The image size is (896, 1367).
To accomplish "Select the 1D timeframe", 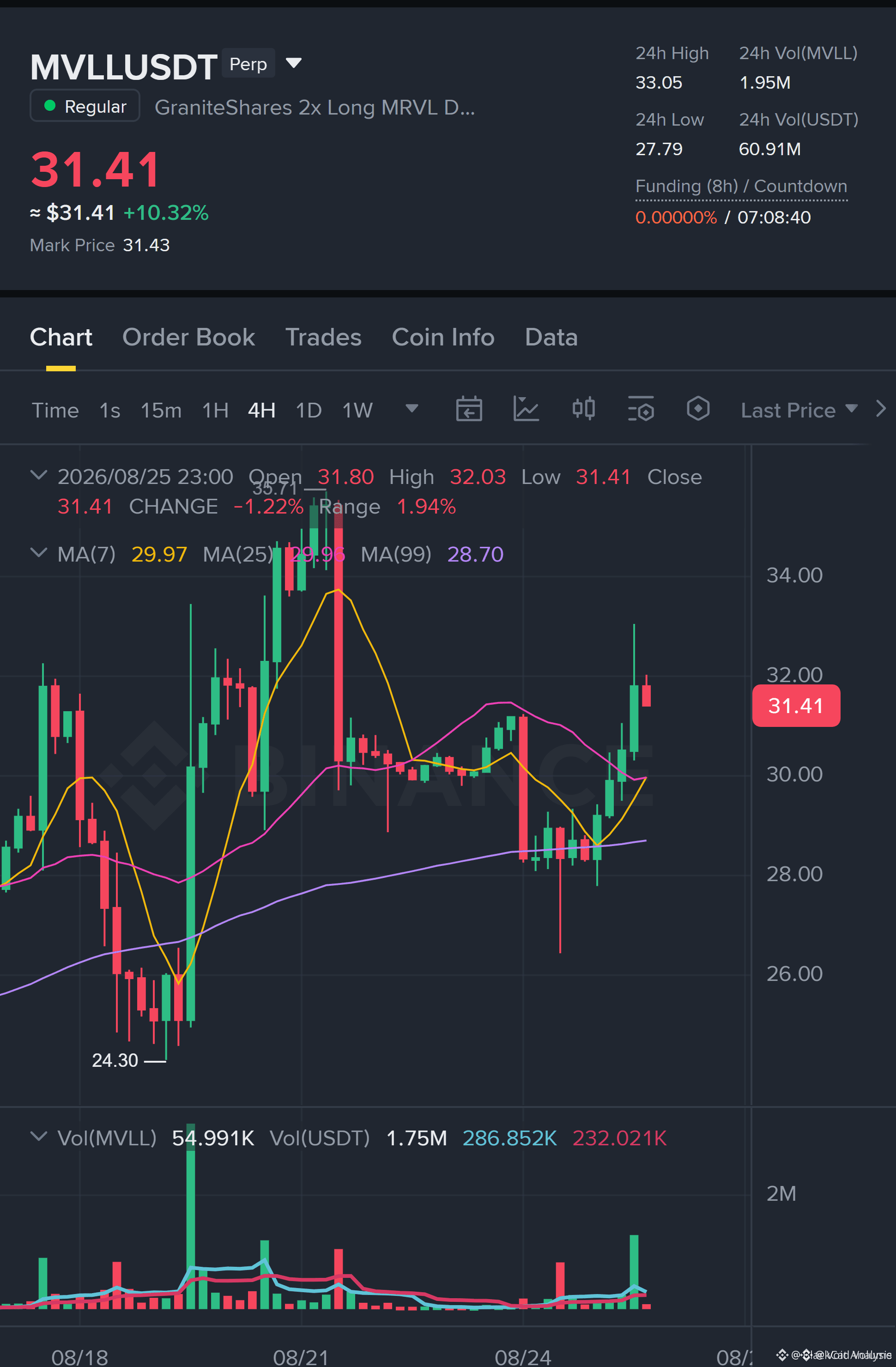I will coord(309,410).
